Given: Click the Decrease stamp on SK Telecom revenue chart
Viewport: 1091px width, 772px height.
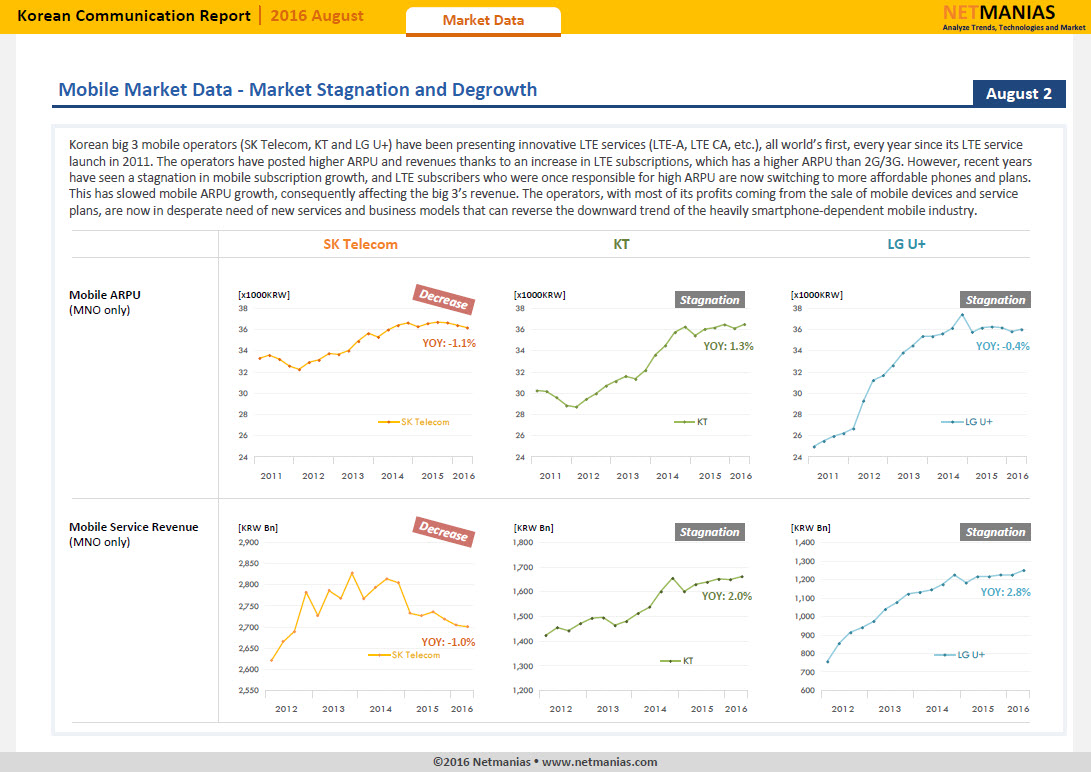Looking at the screenshot, I should click(443, 531).
